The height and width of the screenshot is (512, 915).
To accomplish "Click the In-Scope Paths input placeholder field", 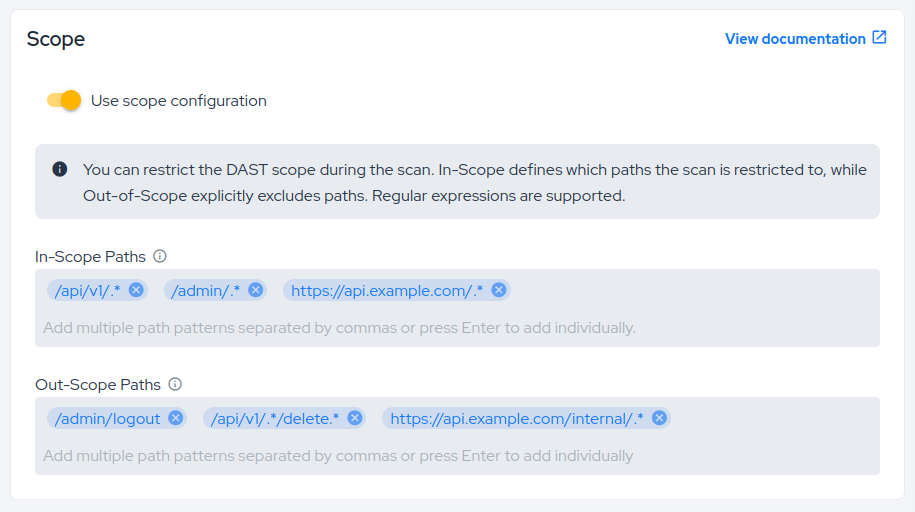I will point(340,328).
